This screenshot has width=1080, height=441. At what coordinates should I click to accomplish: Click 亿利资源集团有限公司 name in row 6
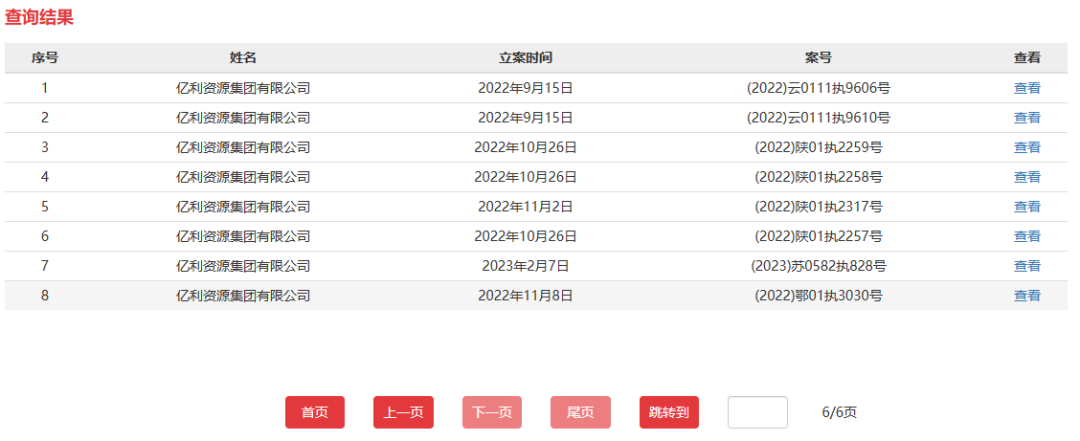coord(243,236)
